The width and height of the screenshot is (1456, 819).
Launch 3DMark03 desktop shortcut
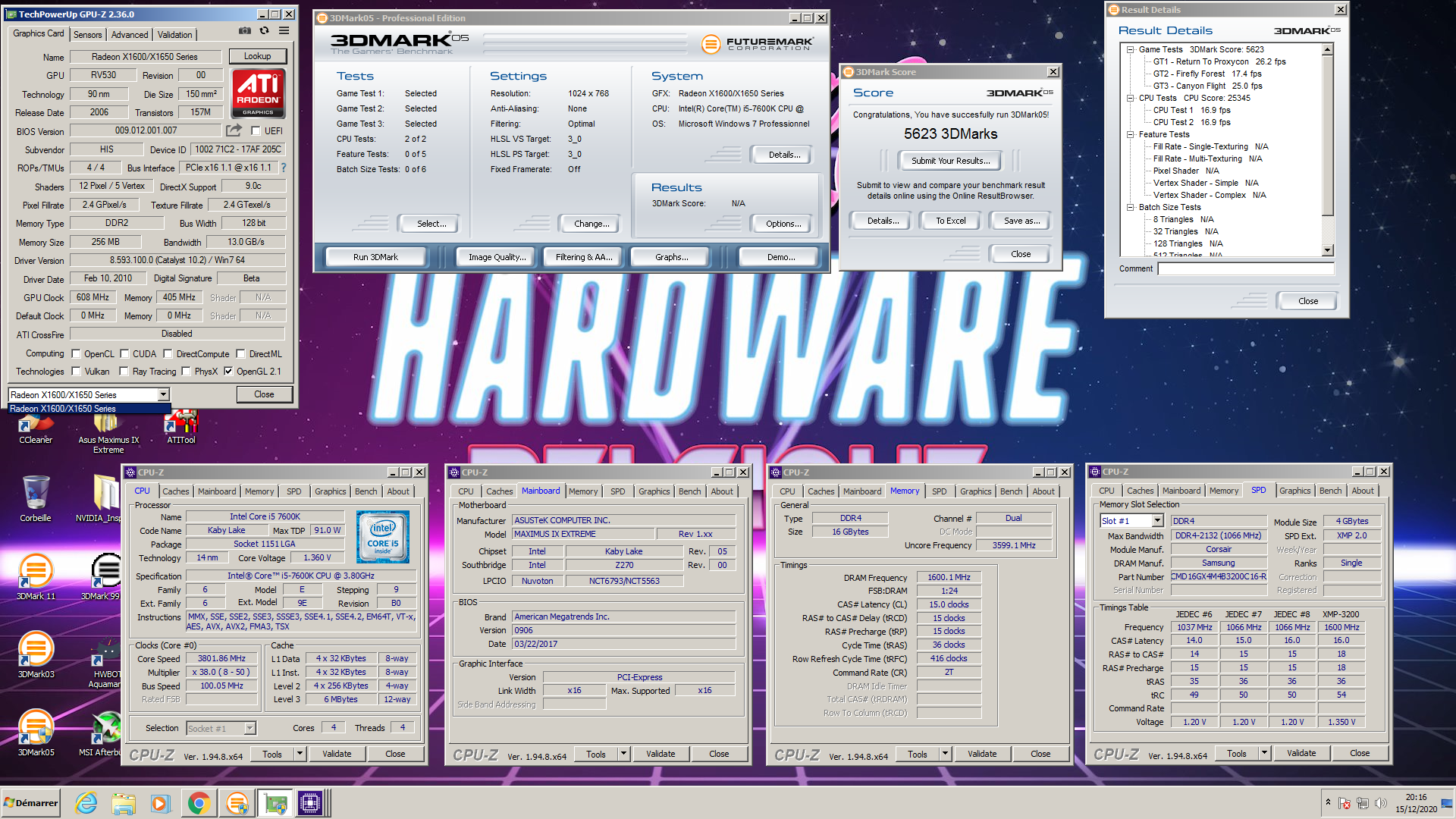click(36, 654)
